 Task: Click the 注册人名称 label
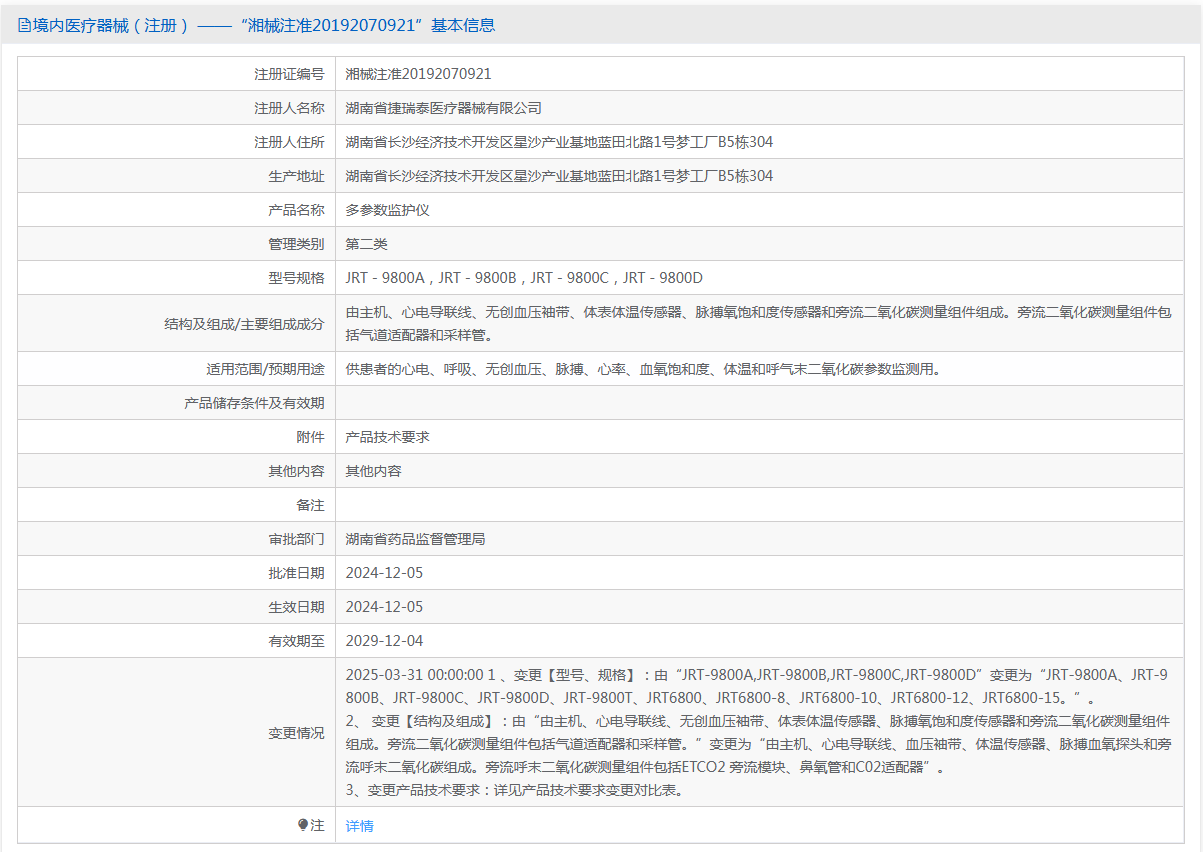[289, 108]
